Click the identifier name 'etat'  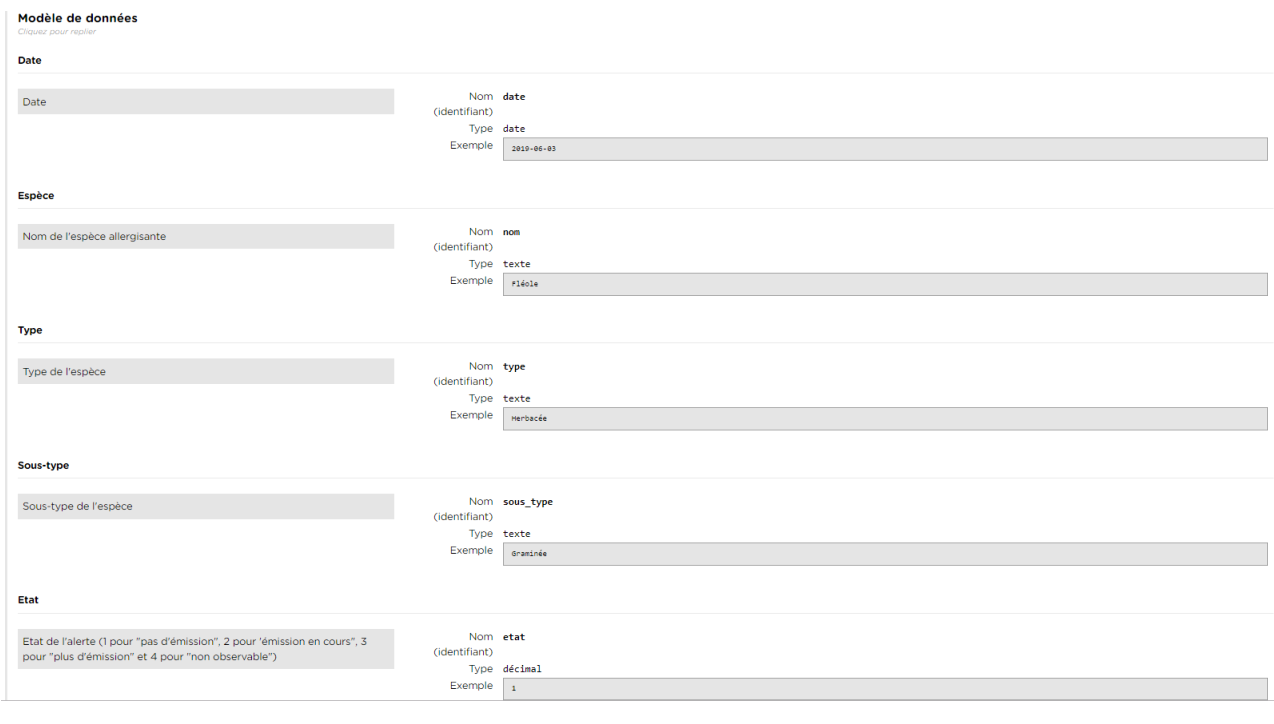click(513, 637)
